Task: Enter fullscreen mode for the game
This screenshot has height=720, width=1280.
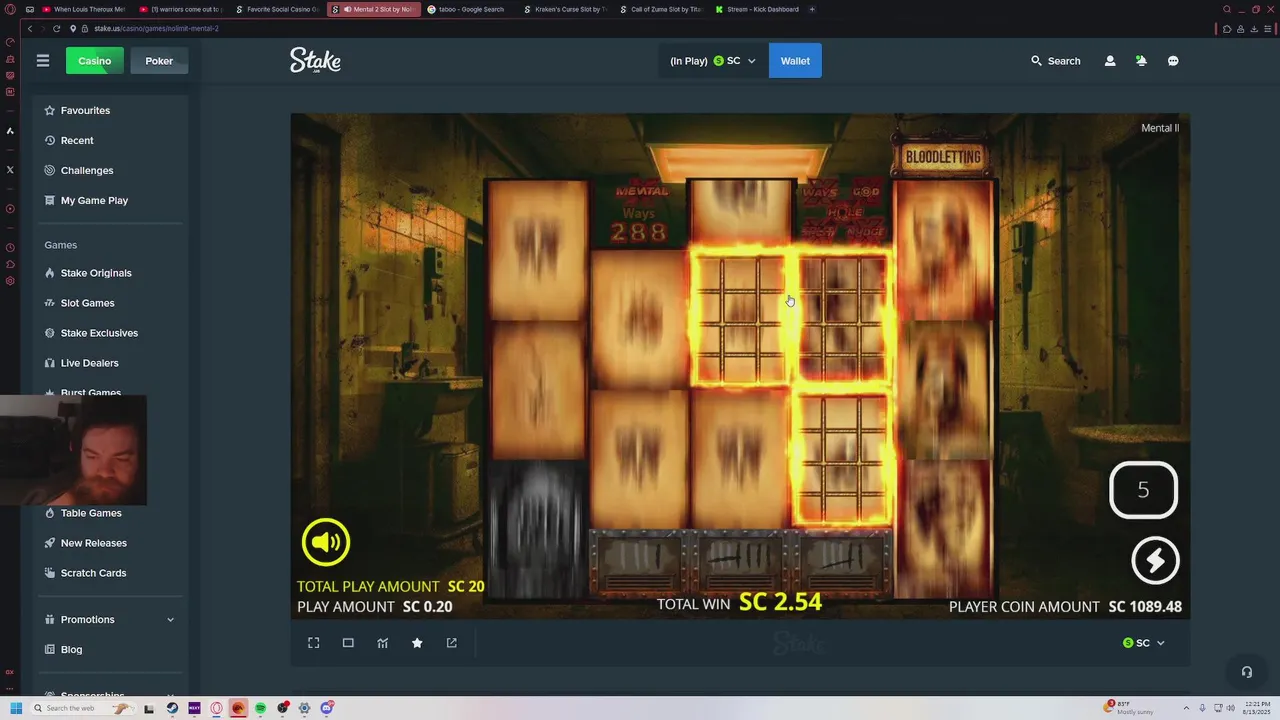Action: click(x=314, y=643)
